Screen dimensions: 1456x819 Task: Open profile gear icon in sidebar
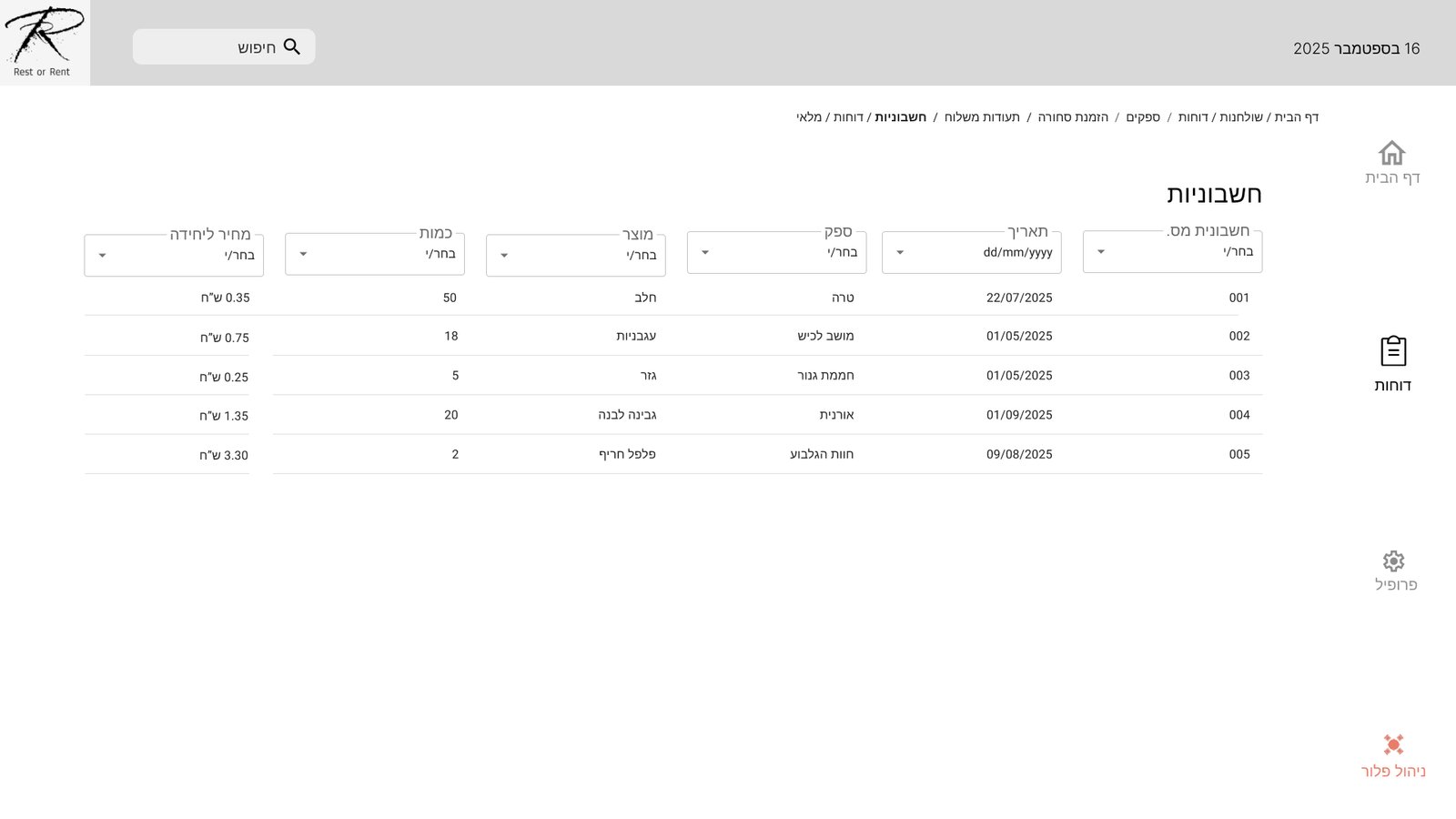coord(1393,561)
